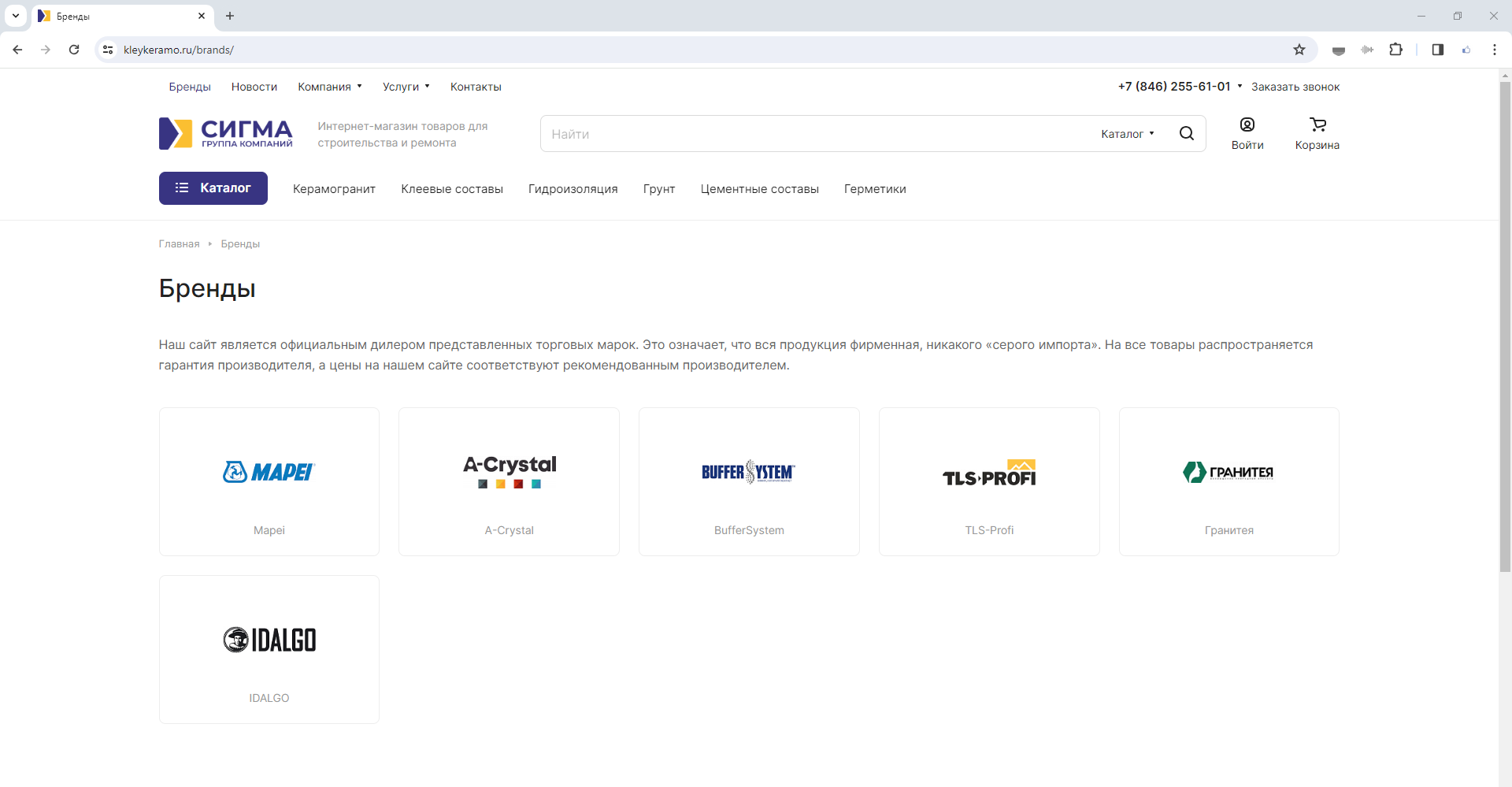The width and height of the screenshot is (1512, 787).
Task: Go forward with browser forward arrow
Action: pos(46,50)
